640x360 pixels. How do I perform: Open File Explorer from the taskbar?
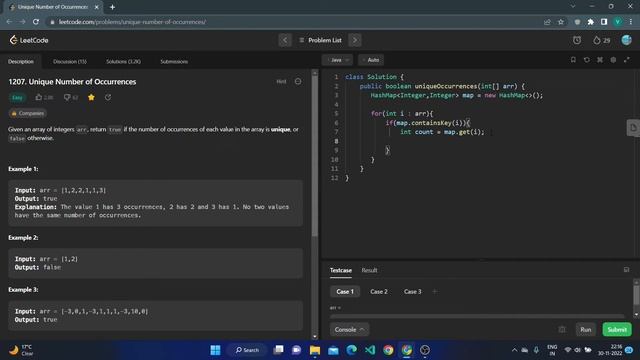click(315, 350)
